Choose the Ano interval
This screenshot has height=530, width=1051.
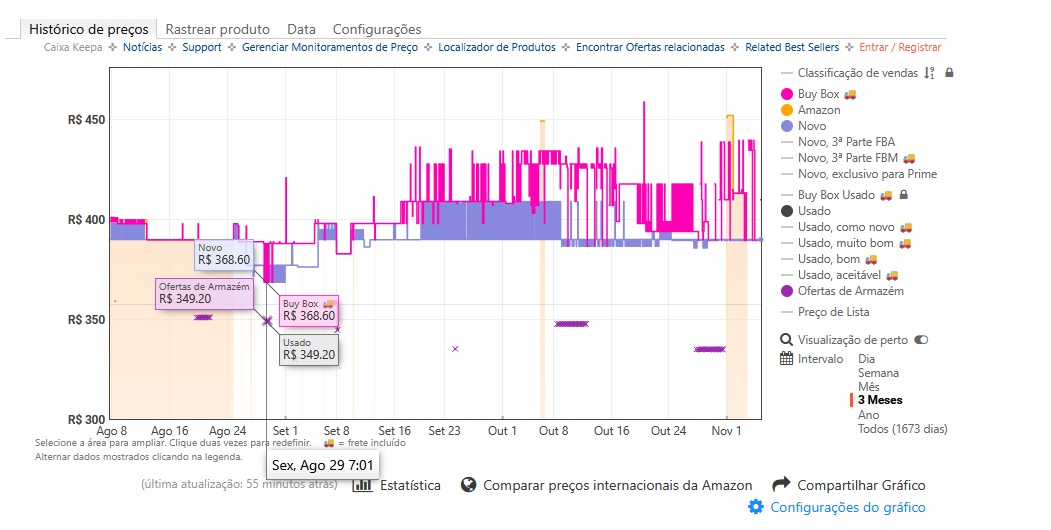869,415
